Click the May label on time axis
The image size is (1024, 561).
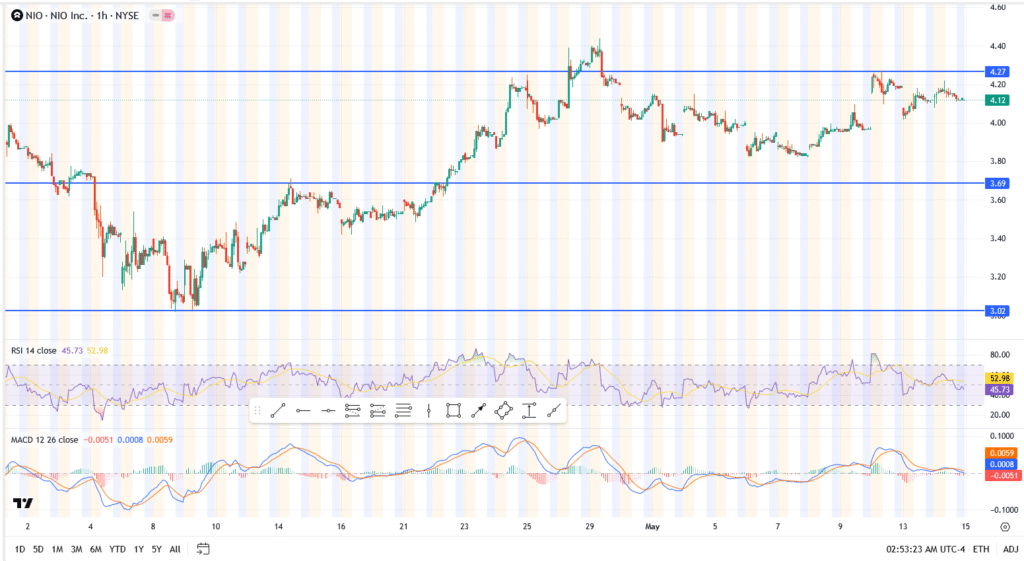[x=652, y=526]
